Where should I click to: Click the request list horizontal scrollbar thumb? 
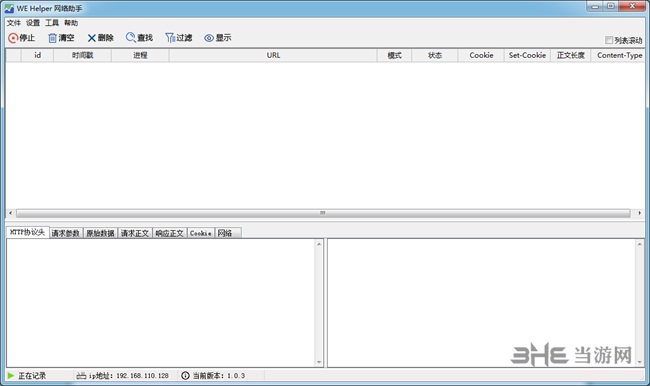point(323,213)
